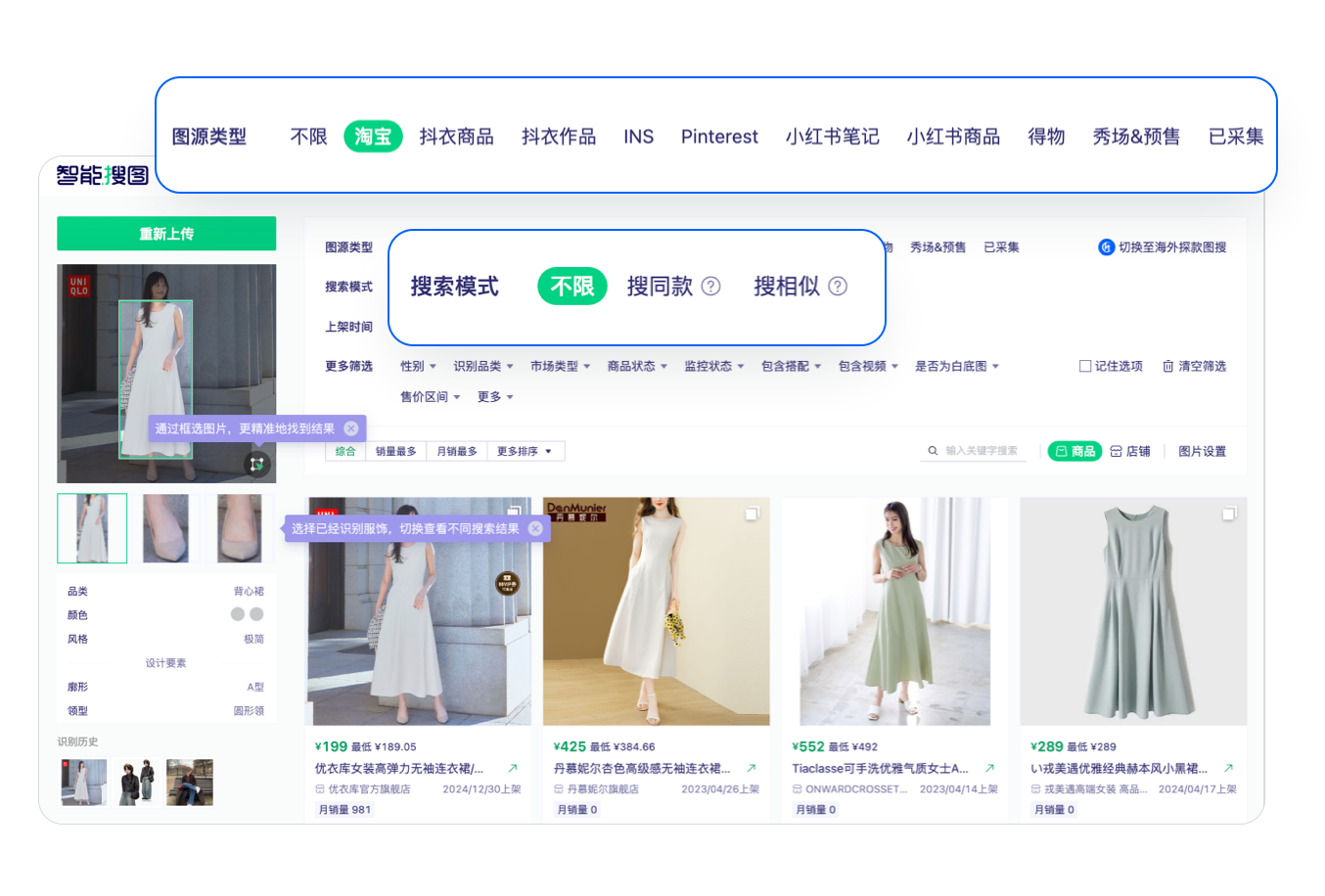This screenshot has width=1325, height=896.
Task: Click the 切换至海外探款图搜 blue icon
Action: click(1106, 247)
